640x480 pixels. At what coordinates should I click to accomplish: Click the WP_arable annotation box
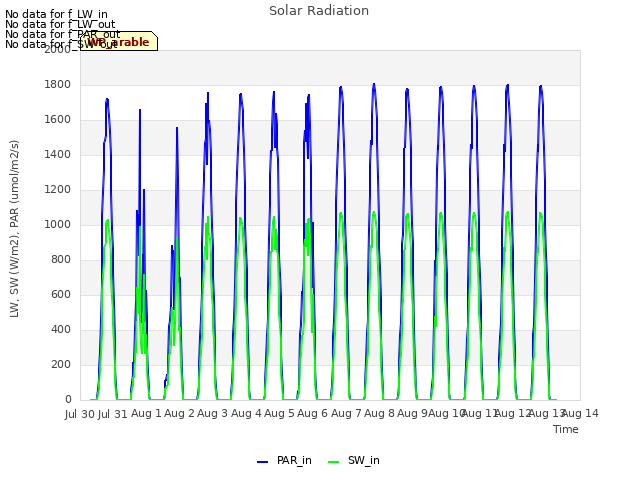click(x=119, y=41)
